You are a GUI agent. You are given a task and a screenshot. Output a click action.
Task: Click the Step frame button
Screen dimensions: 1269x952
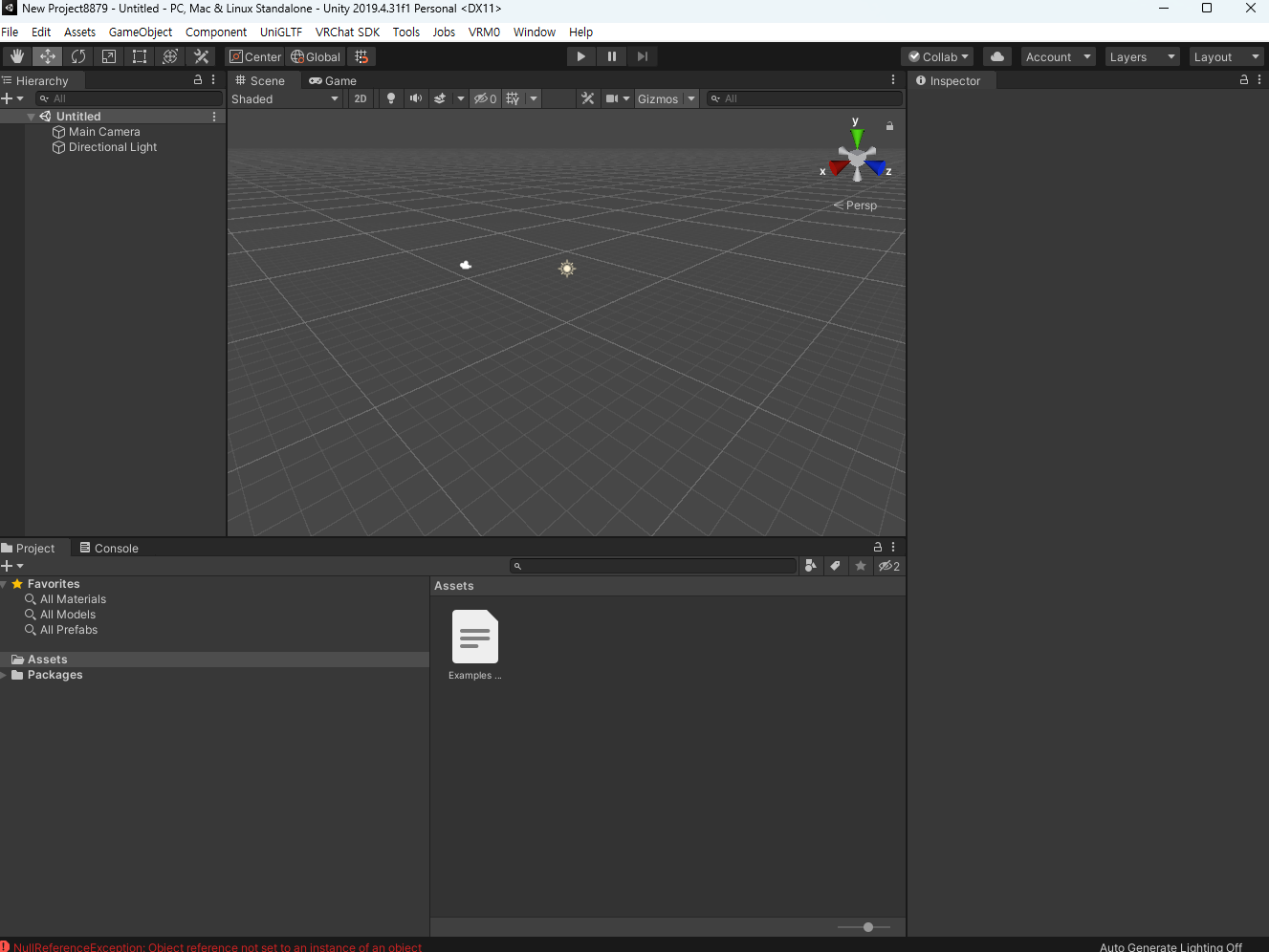[x=642, y=56]
